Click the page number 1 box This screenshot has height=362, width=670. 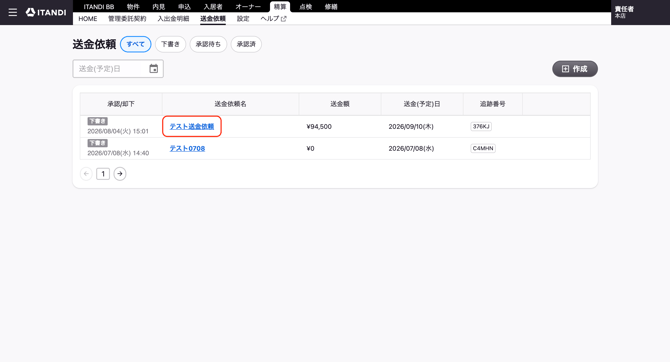pos(103,174)
